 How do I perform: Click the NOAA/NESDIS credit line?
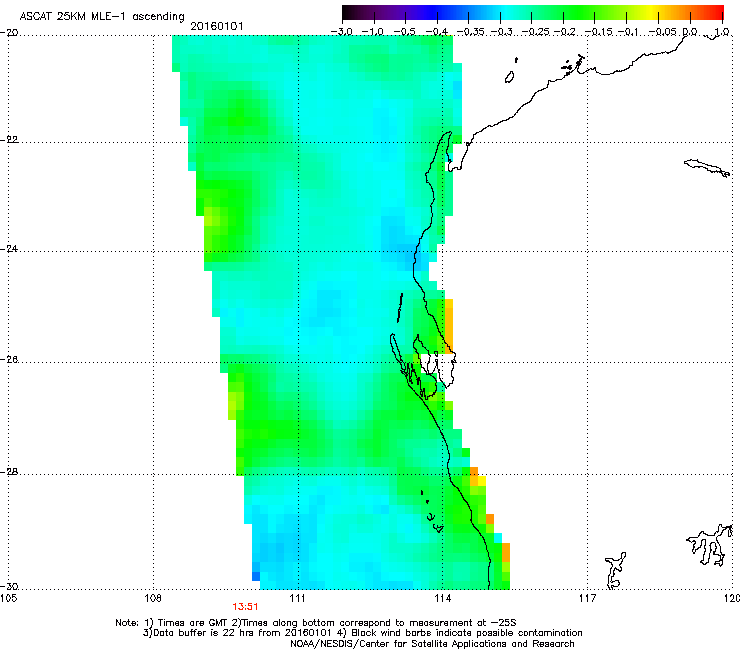tap(432, 644)
